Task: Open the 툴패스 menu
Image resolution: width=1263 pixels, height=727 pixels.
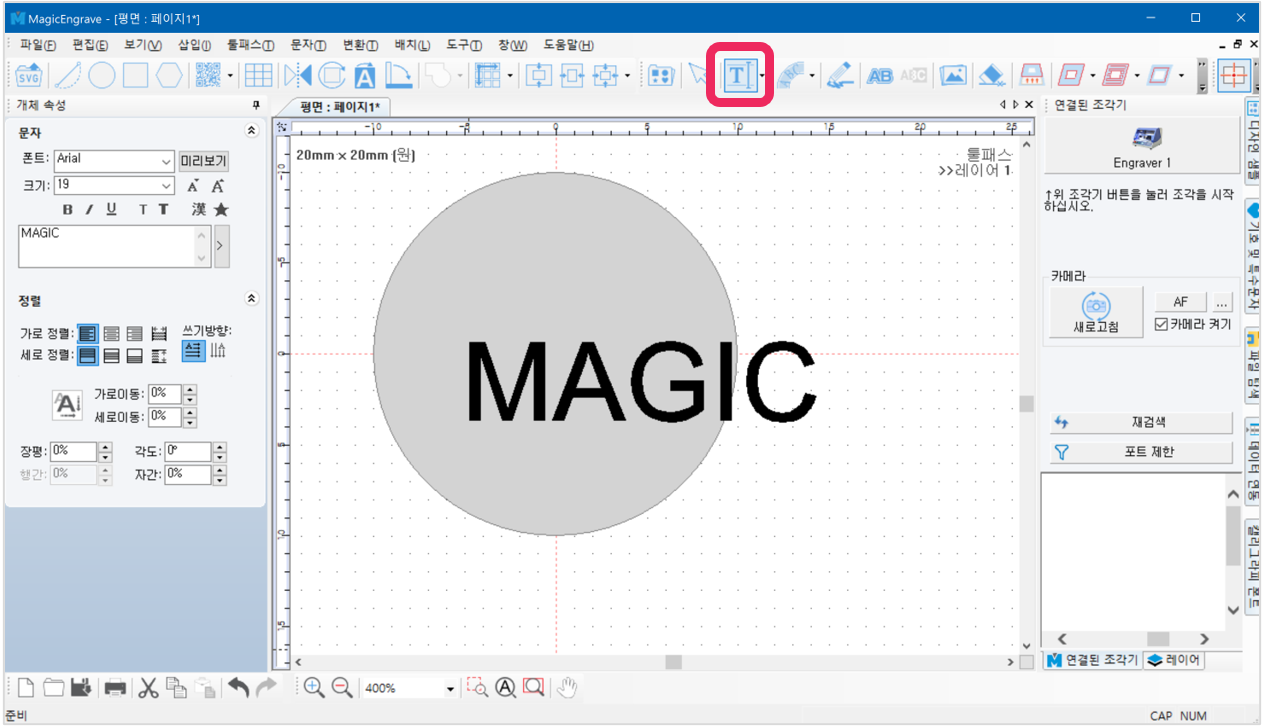Action: pyautogui.click(x=250, y=45)
